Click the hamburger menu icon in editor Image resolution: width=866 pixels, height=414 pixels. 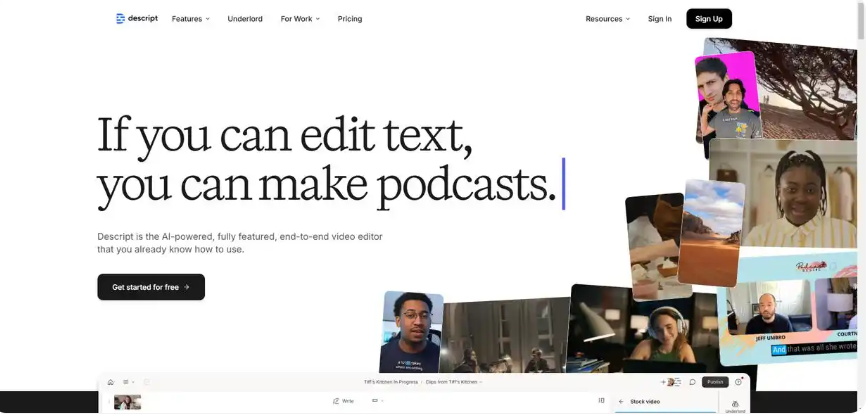click(126, 382)
